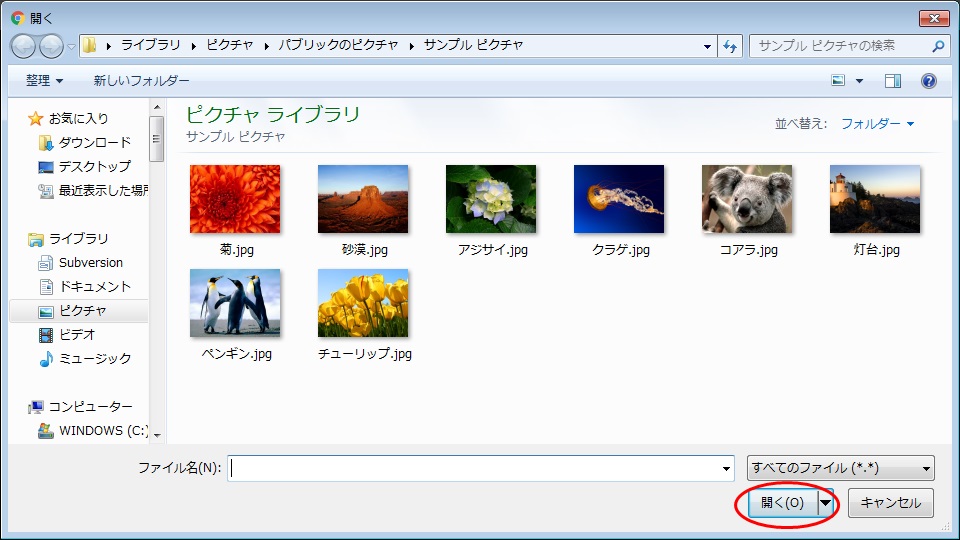Open 最近表示した場所 in favorites
Screen dimensions: 960x540
point(103,190)
